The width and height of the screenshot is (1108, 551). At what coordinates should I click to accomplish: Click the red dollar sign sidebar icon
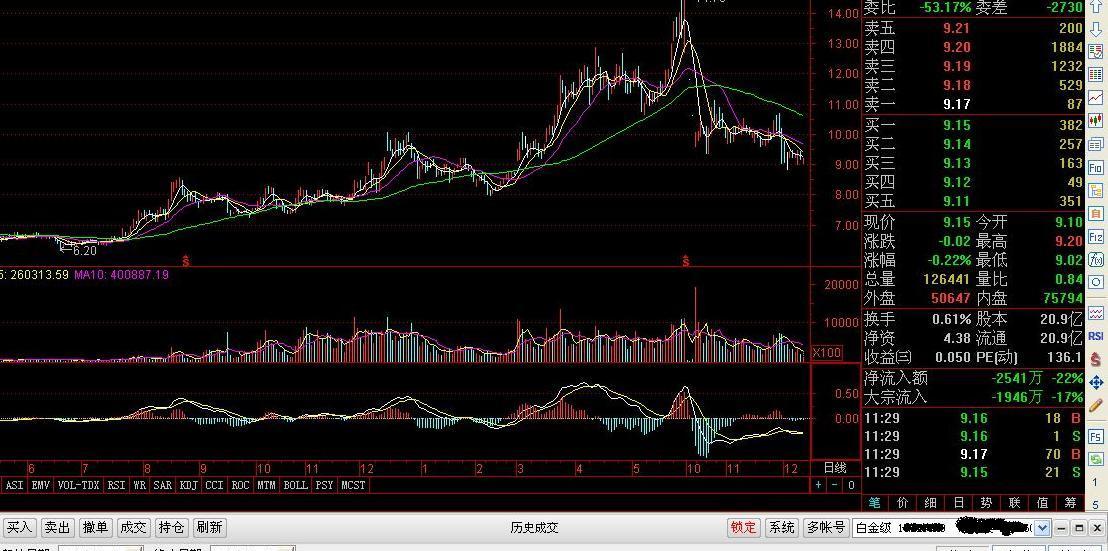click(x=1096, y=360)
